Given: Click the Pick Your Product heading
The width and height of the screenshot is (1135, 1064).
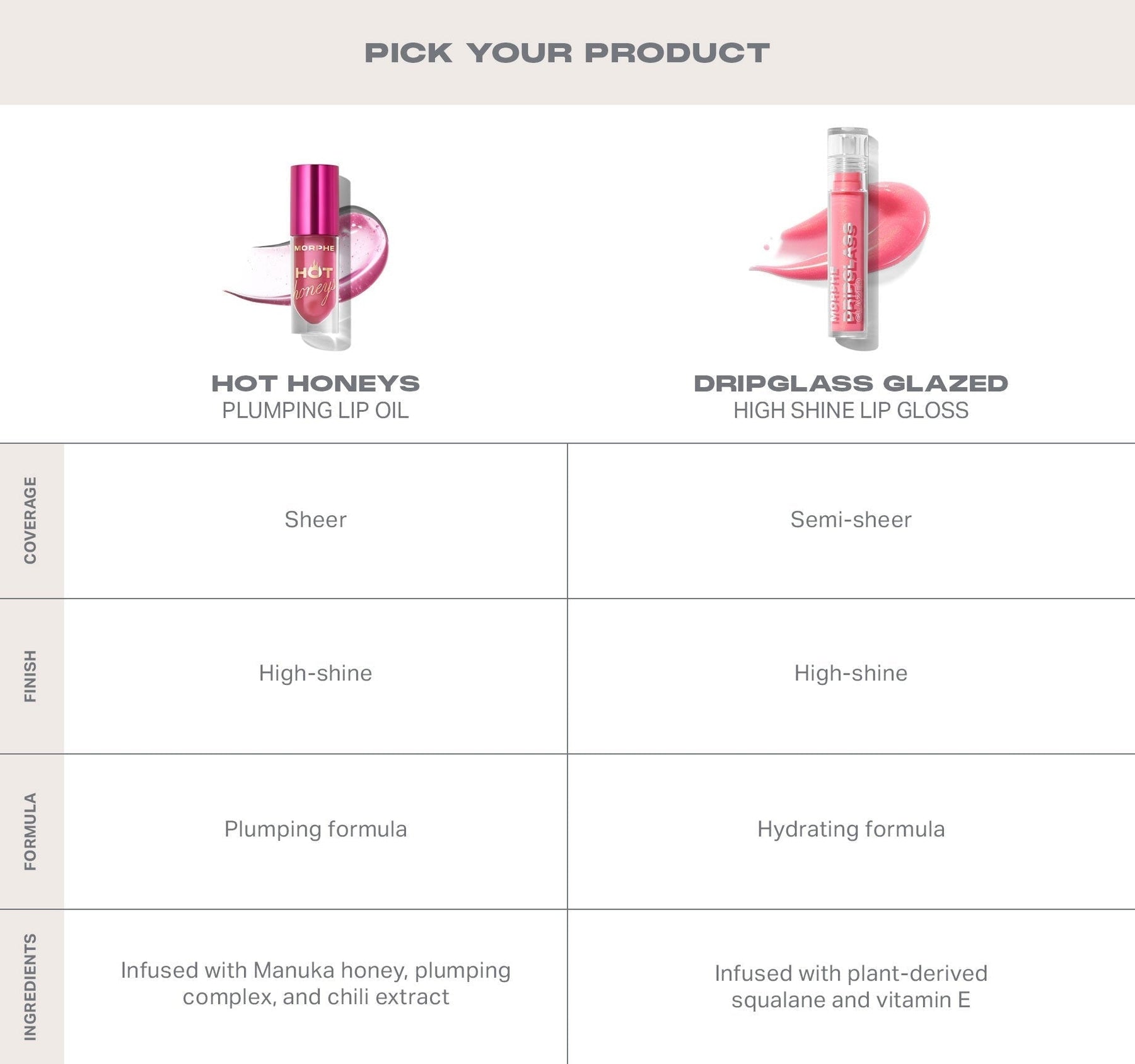Looking at the screenshot, I should point(567,53).
